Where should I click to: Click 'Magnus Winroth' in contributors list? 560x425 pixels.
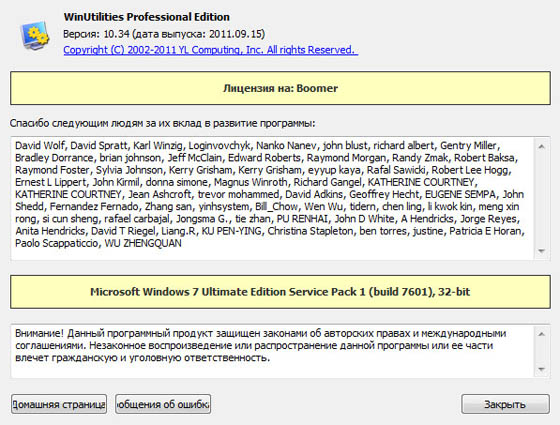[x=251, y=182]
